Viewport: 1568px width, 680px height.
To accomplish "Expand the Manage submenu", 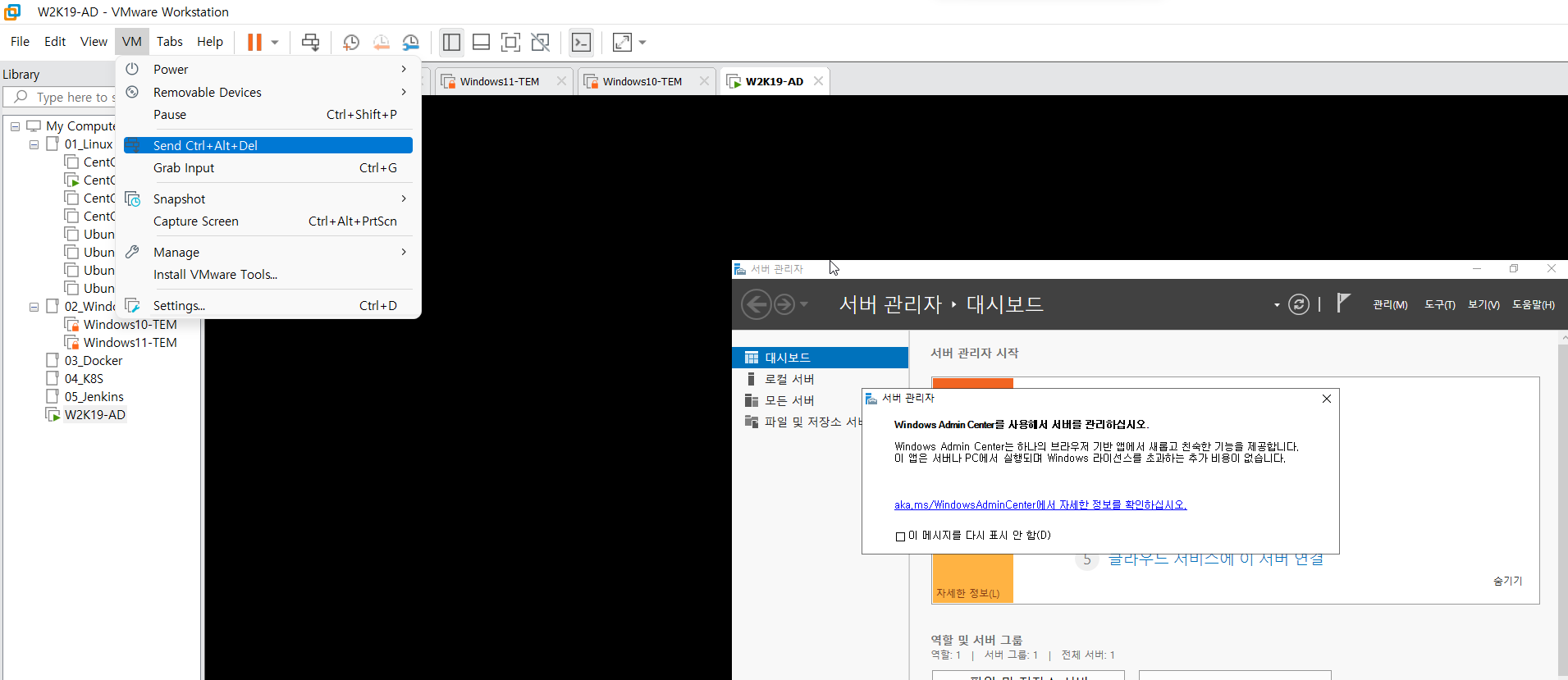I will pyautogui.click(x=268, y=252).
